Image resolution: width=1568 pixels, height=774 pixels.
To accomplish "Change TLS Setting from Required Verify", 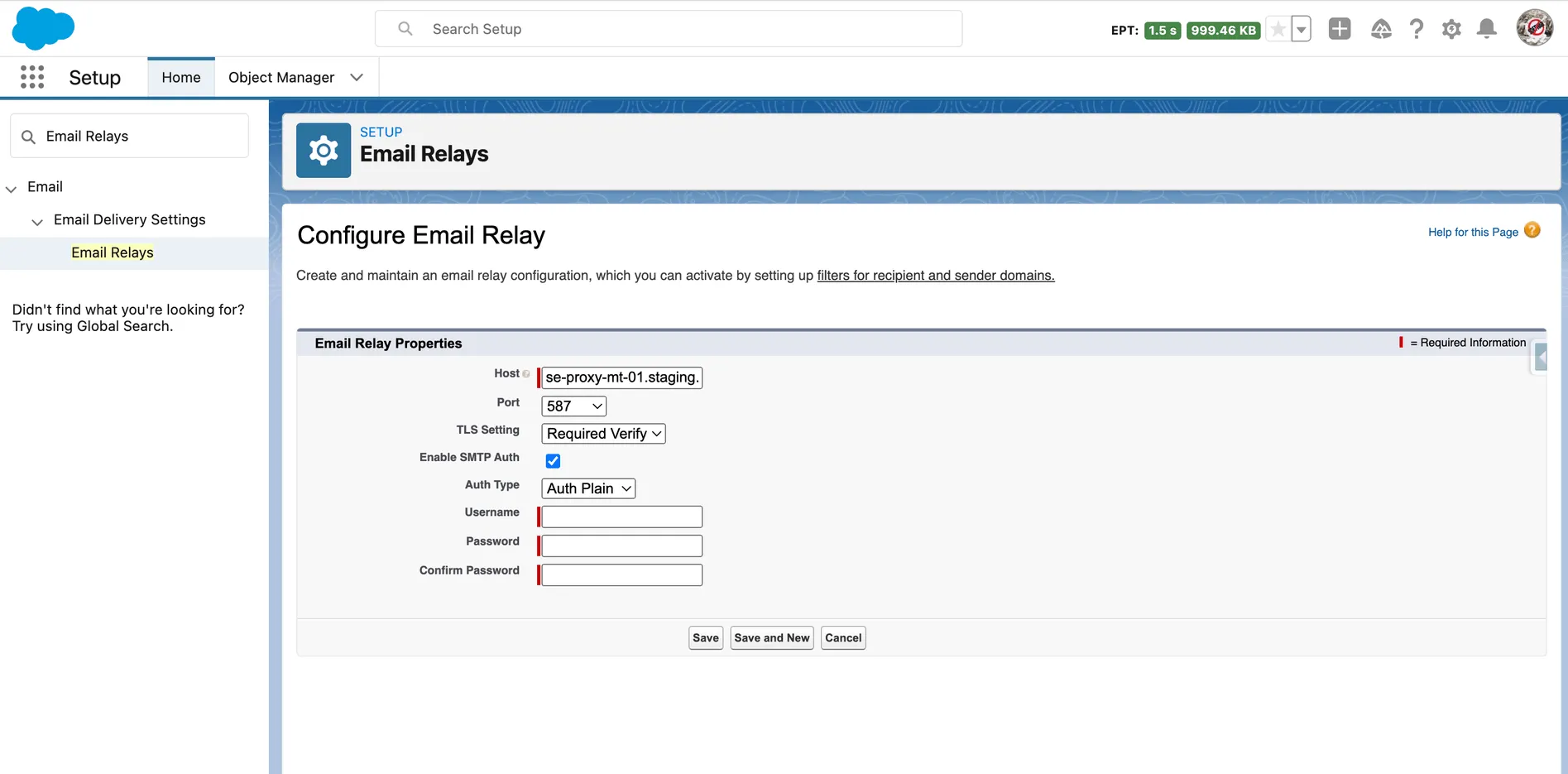I will coord(602,433).
